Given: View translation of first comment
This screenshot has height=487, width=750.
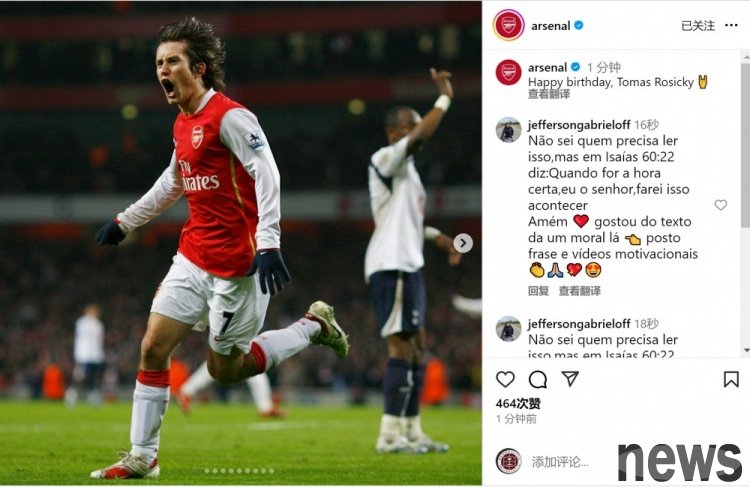Looking at the screenshot, I should pos(579,291).
